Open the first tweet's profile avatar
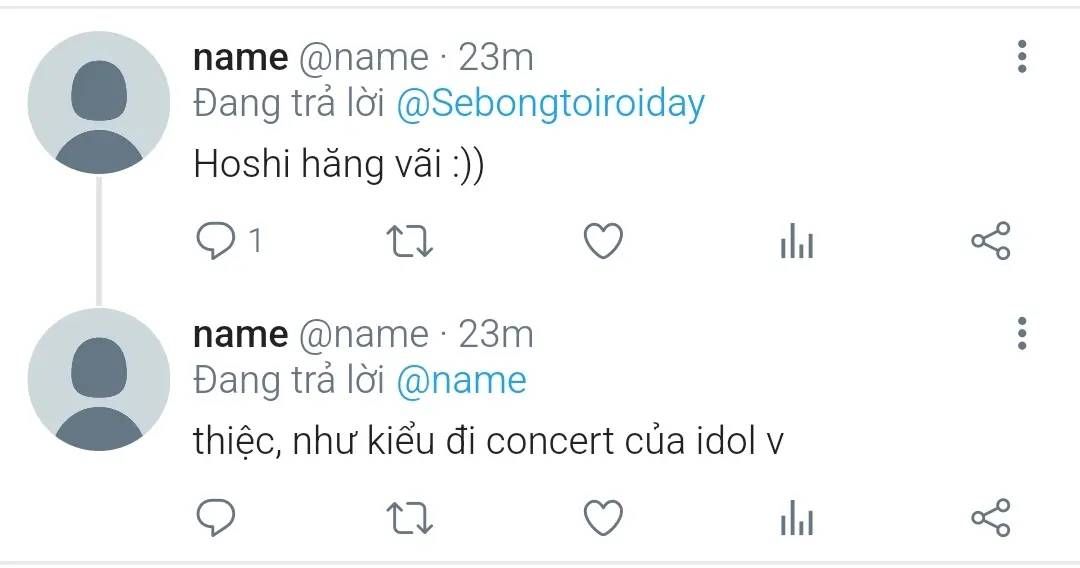Image resolution: width=1080 pixels, height=568 pixels. pos(99,103)
